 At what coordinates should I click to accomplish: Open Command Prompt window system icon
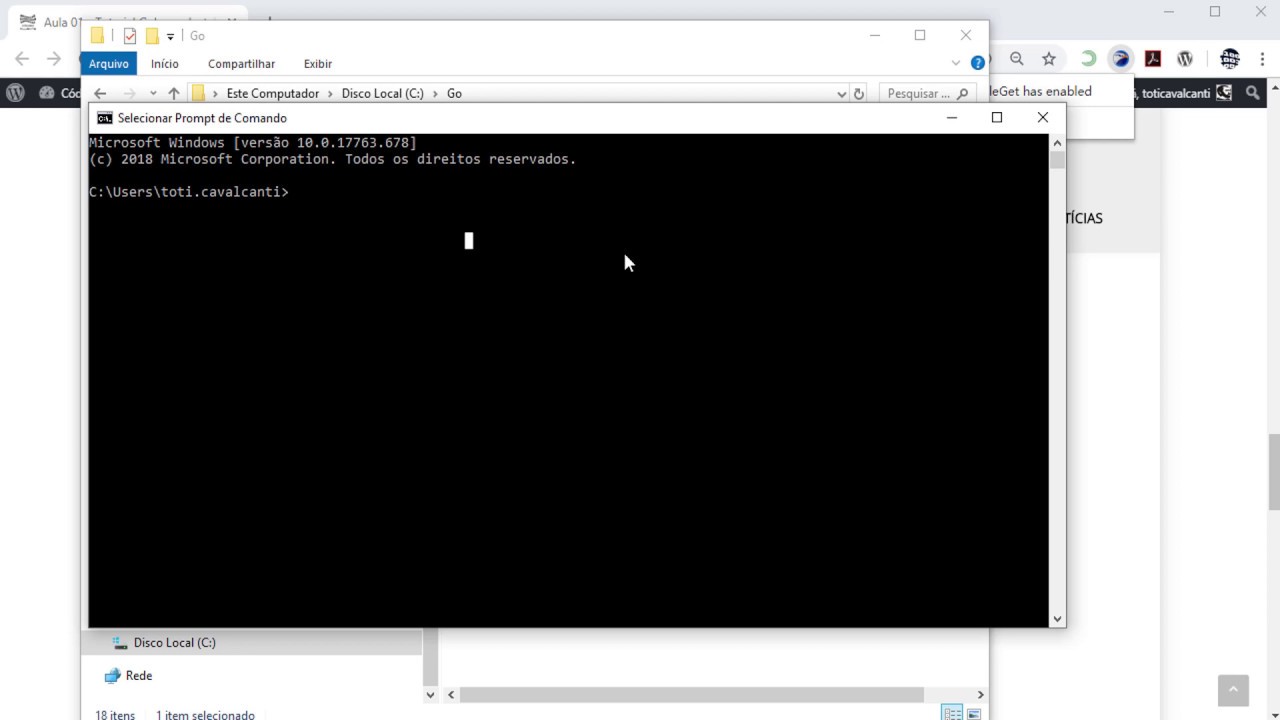pyautogui.click(x=104, y=118)
